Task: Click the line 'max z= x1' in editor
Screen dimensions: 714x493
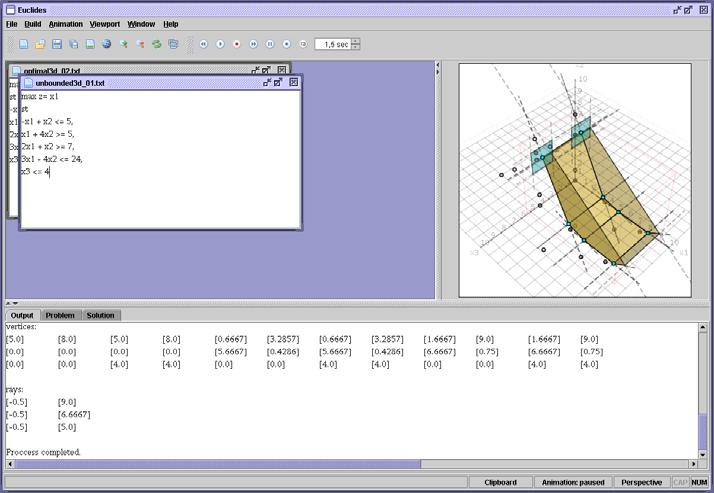Action: click(x=40, y=97)
